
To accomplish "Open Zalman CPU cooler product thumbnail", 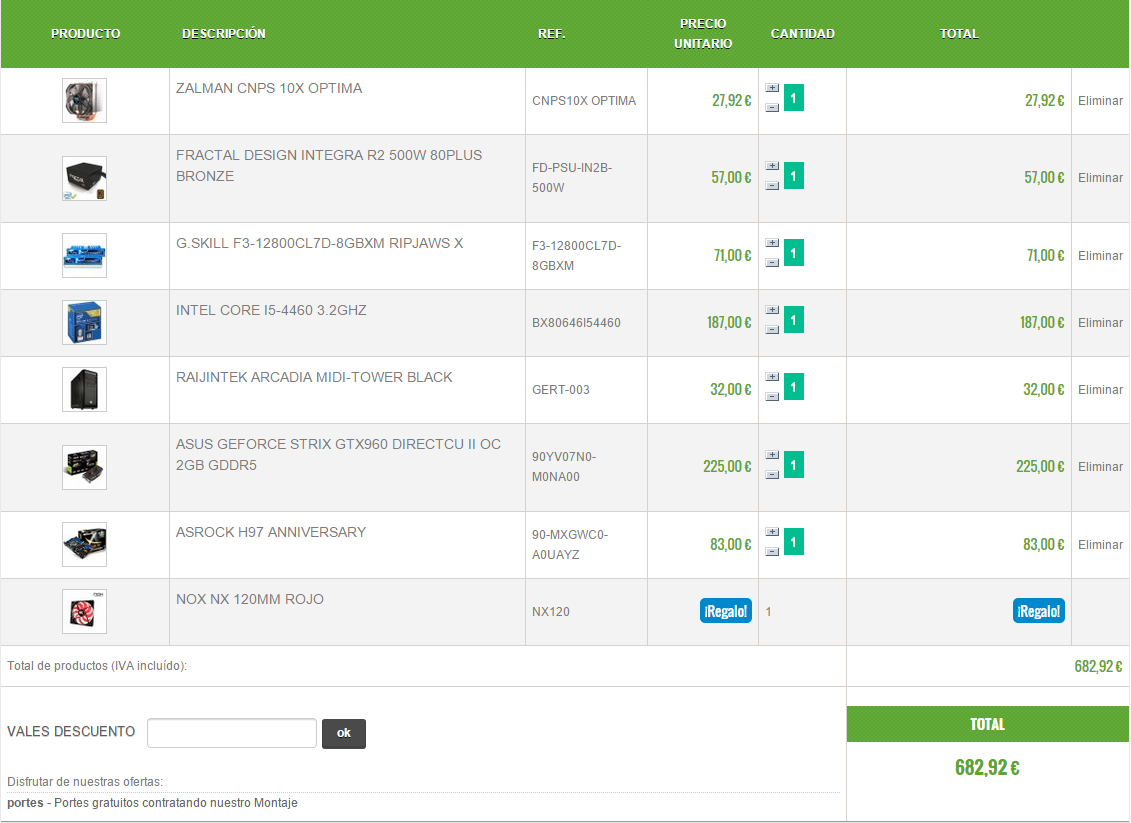I will tap(84, 100).
